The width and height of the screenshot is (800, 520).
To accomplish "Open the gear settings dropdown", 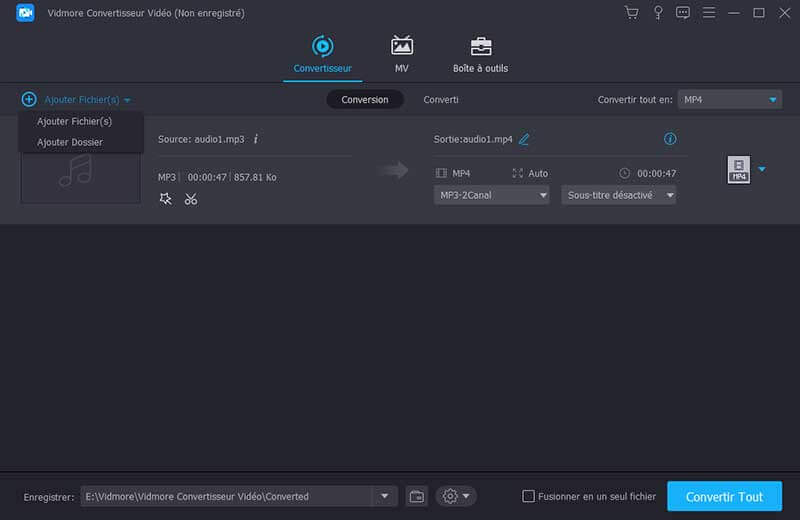I will tap(456, 496).
